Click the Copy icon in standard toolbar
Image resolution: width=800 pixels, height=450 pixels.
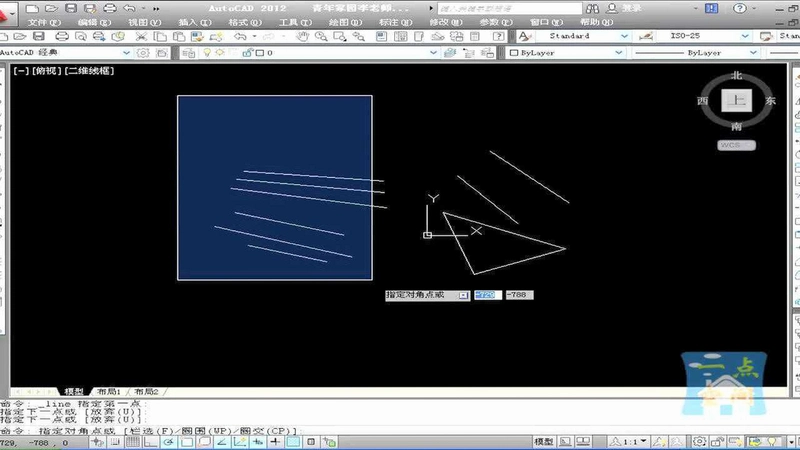point(160,36)
